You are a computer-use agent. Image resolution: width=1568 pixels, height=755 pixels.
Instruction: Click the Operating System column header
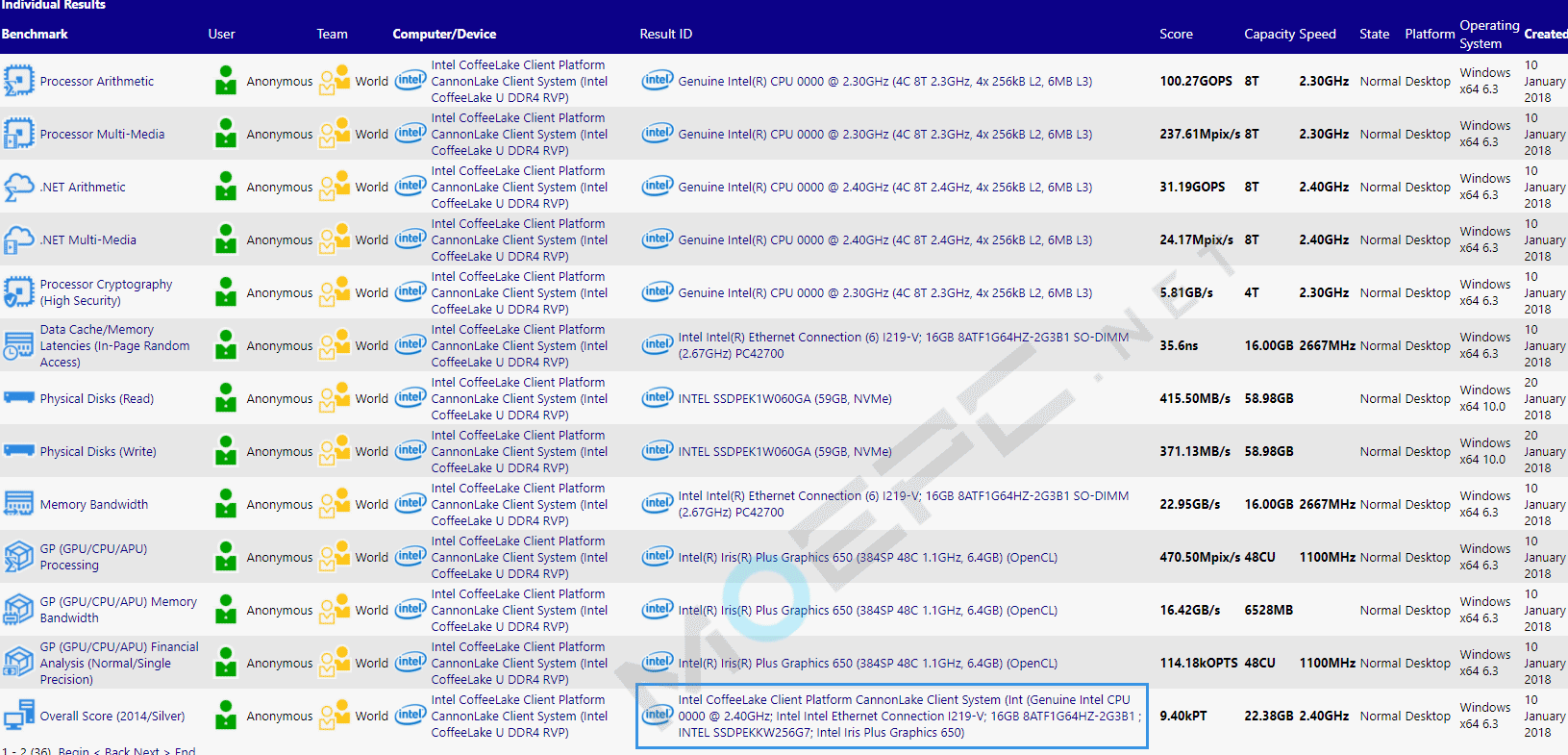(1489, 35)
